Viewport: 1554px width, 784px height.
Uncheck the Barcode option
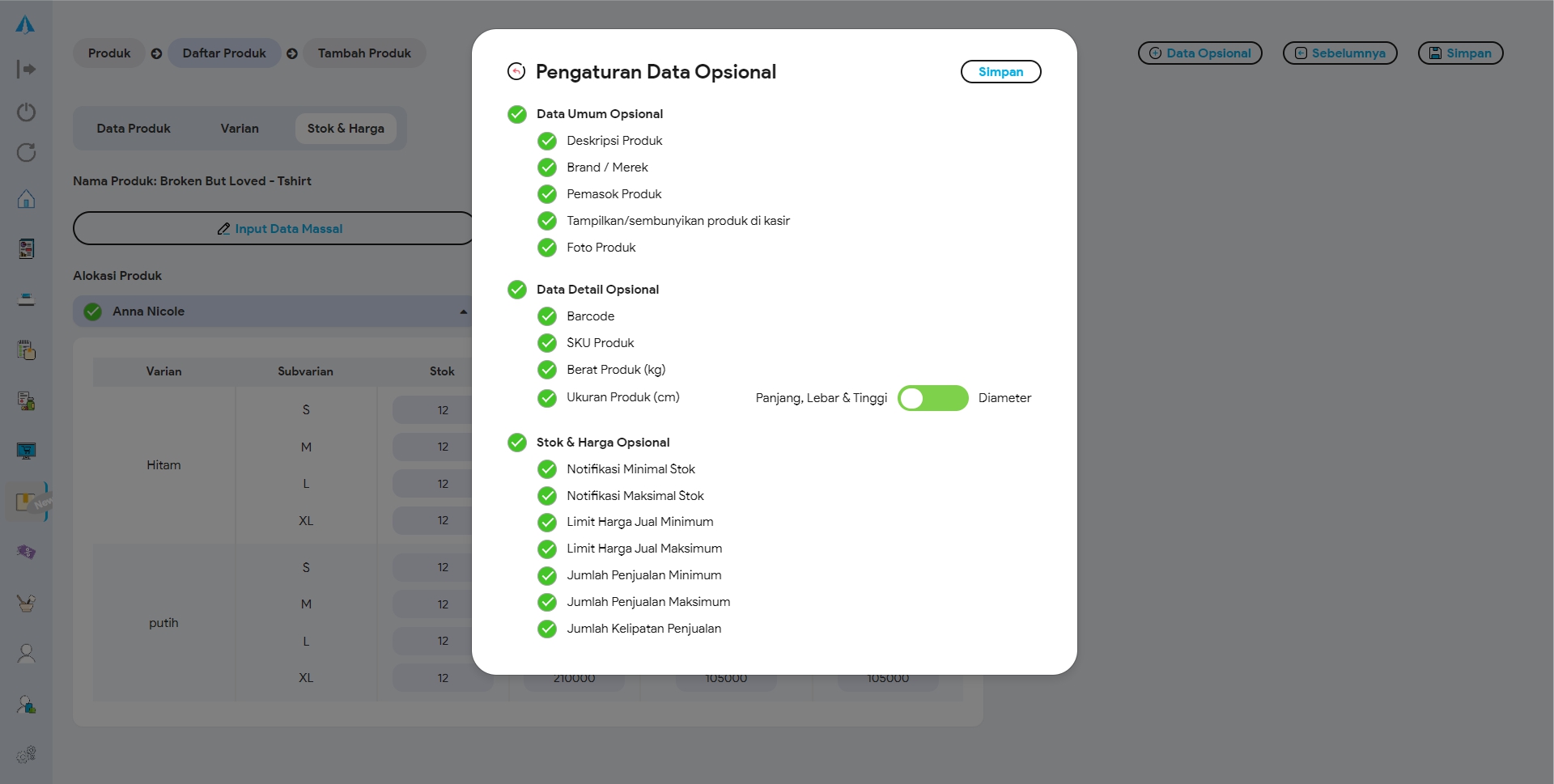coord(547,316)
